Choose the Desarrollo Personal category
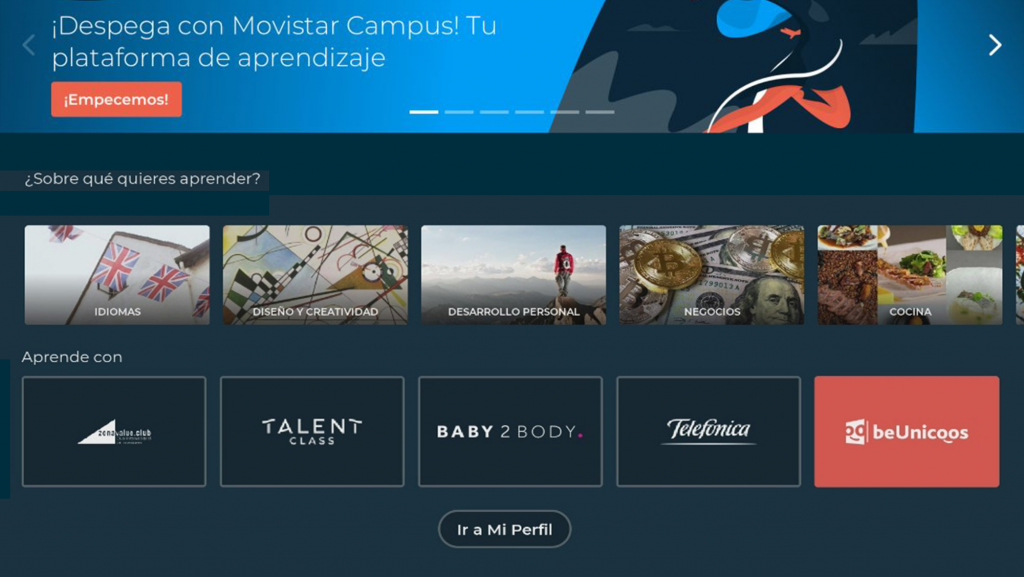The height and width of the screenshot is (577, 1024). coord(513,275)
